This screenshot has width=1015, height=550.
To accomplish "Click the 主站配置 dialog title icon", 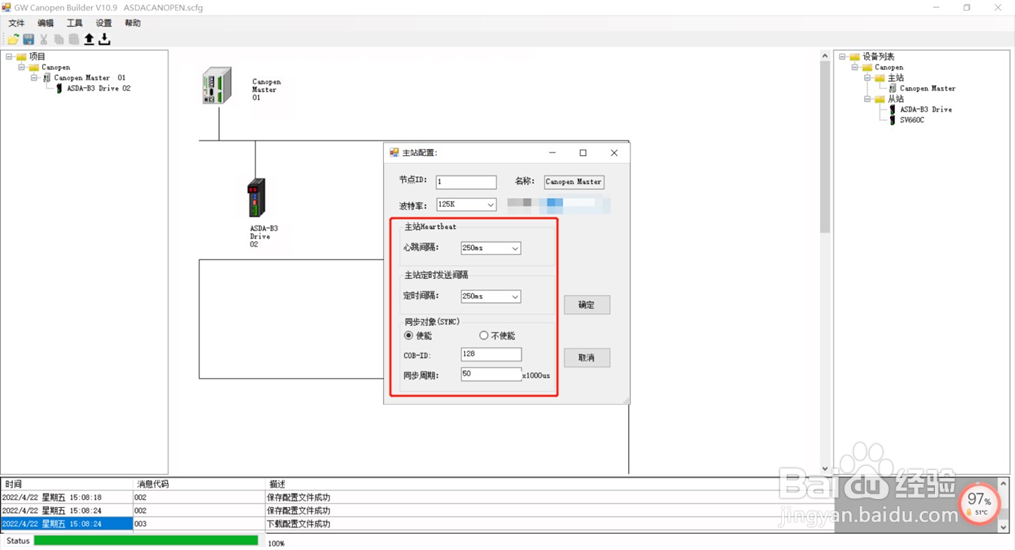I will click(394, 153).
